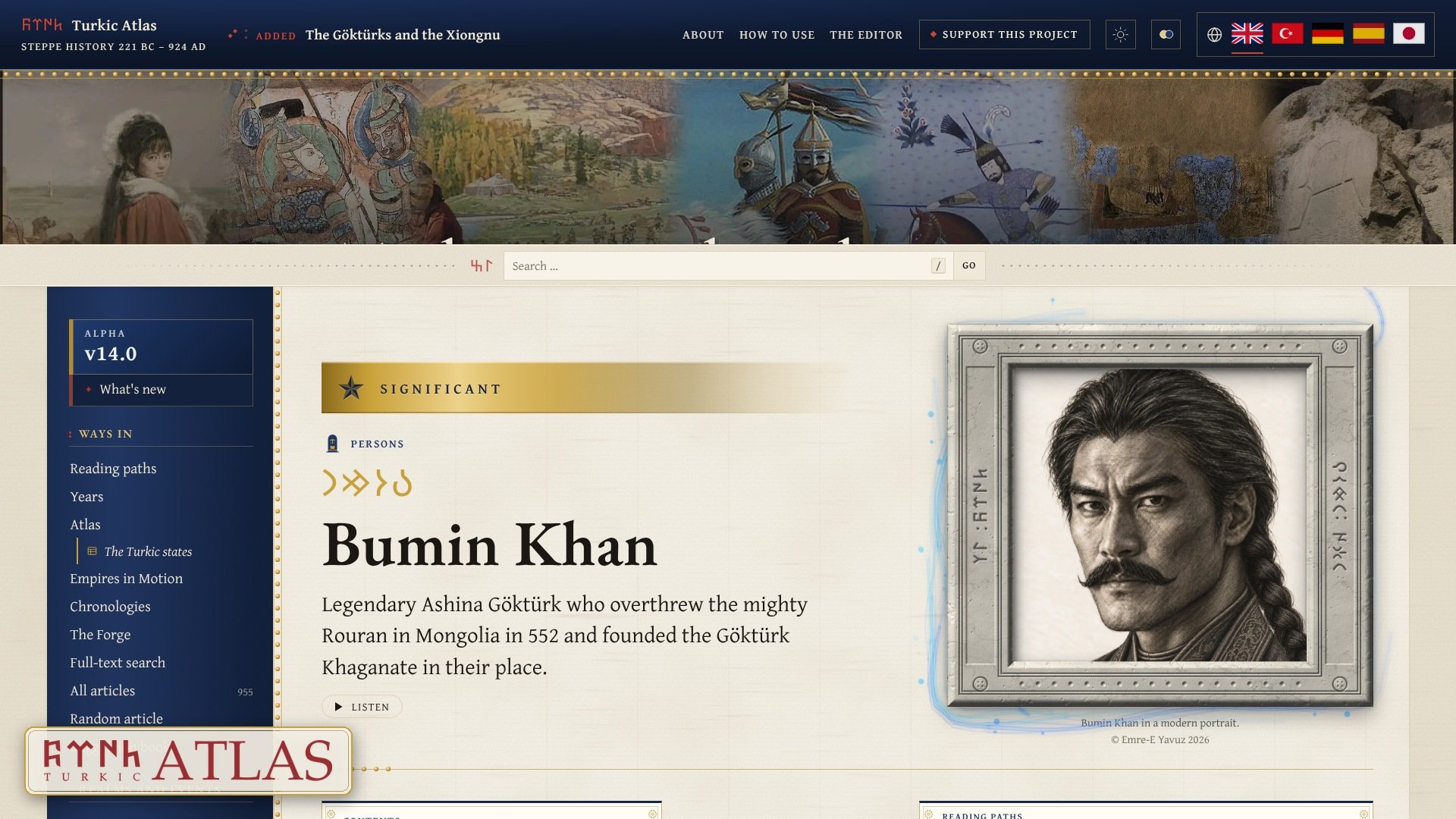This screenshot has width=1456, height=819.
Task: Open Chronologies in sidebar
Action: 110,607
